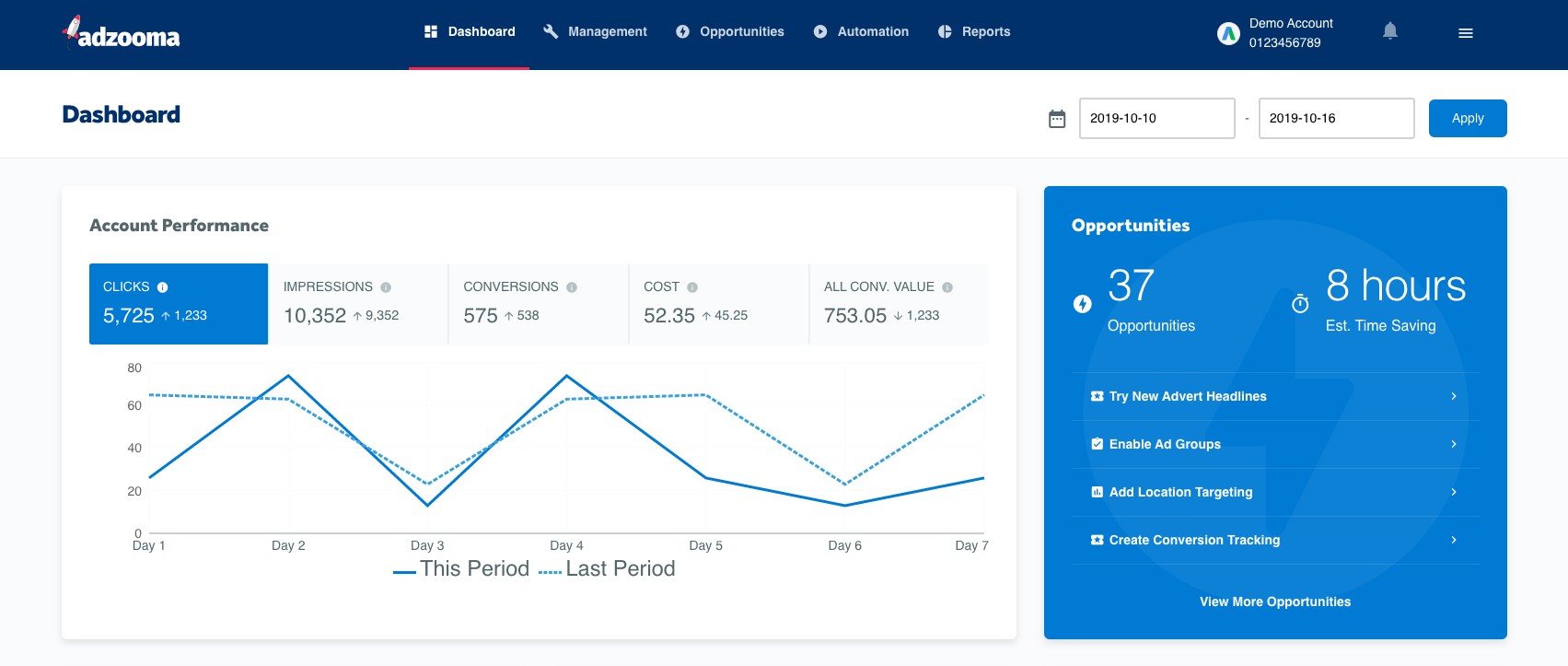Click the Try New Advert Headlines icon

pos(1097,396)
